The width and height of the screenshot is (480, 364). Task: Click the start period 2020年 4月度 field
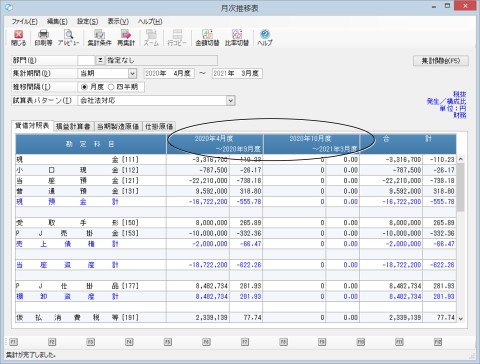[x=169, y=73]
